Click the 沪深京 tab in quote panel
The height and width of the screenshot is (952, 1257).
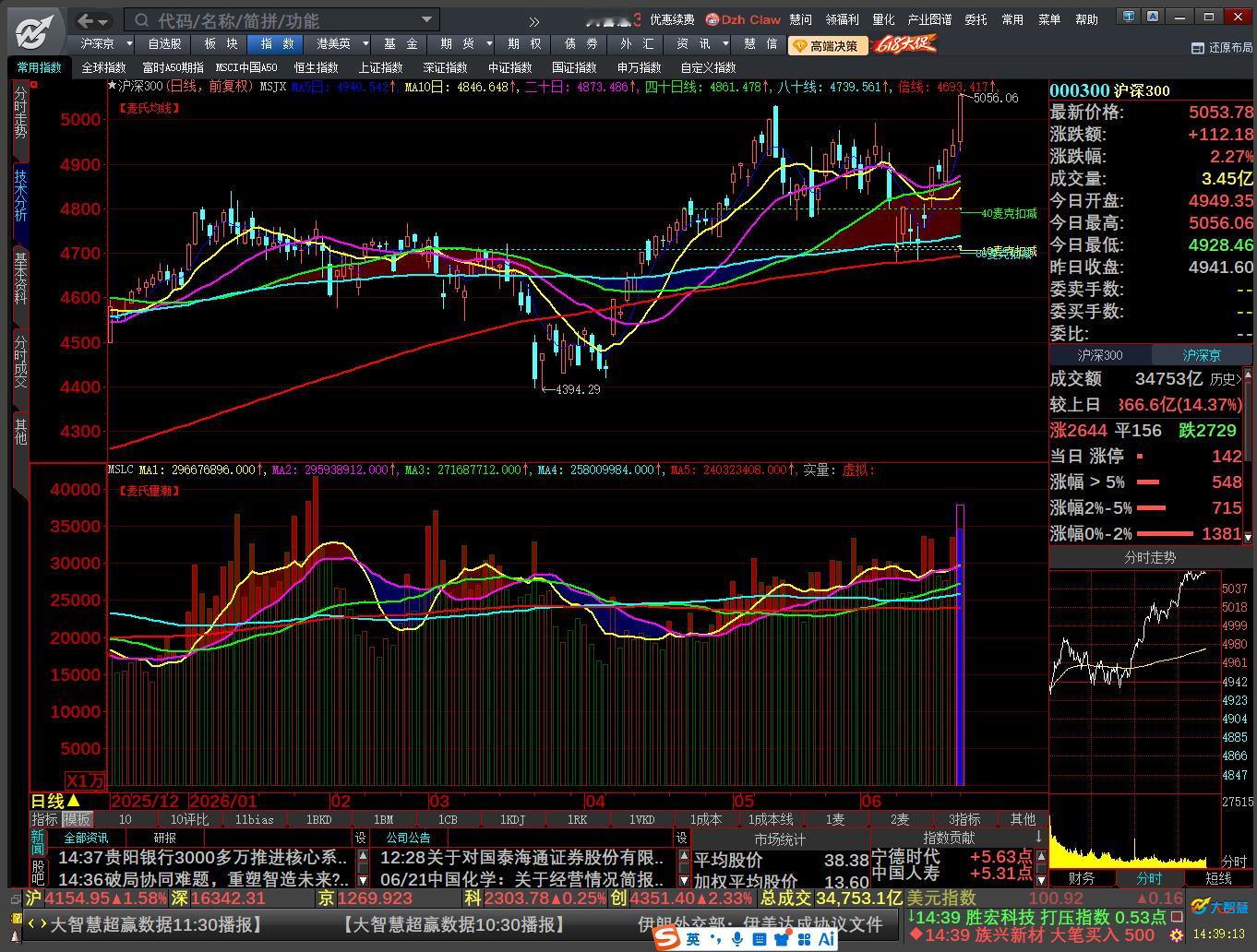[x=1201, y=355]
